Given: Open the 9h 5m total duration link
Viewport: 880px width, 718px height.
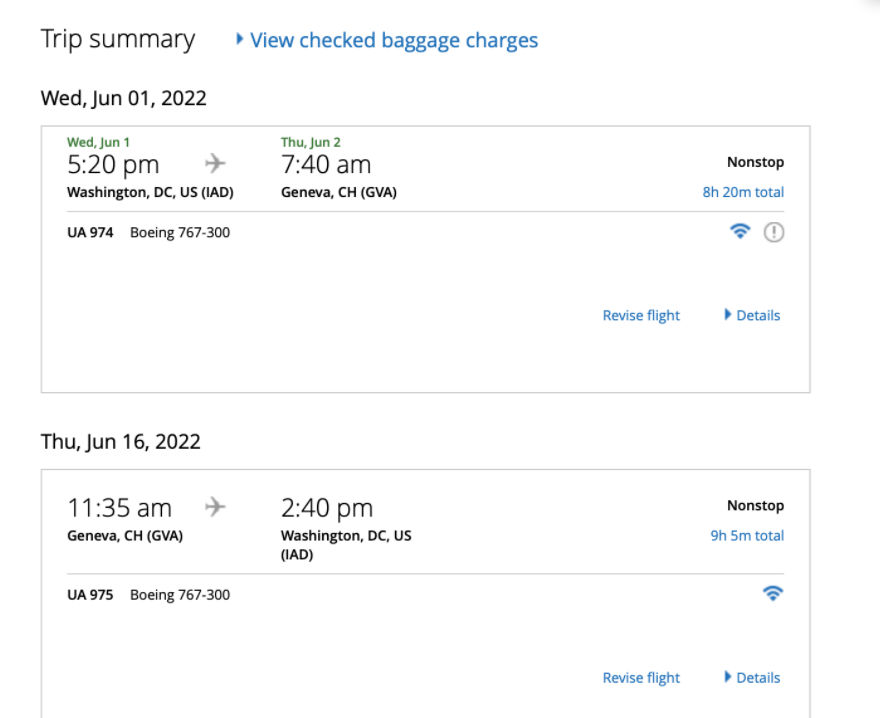Looking at the screenshot, I should pos(747,535).
